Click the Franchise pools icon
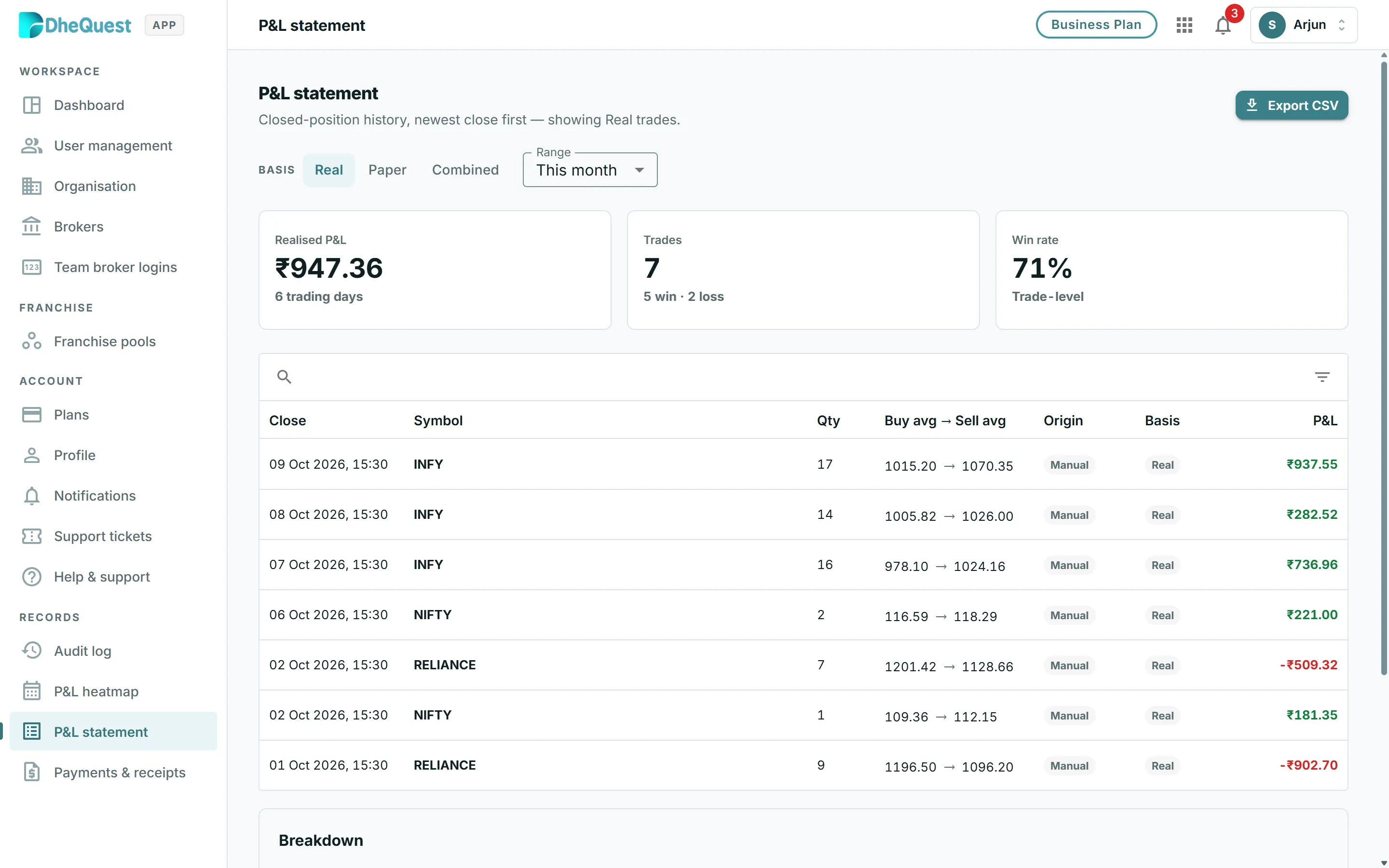Viewport: 1389px width, 868px height. [x=31, y=341]
